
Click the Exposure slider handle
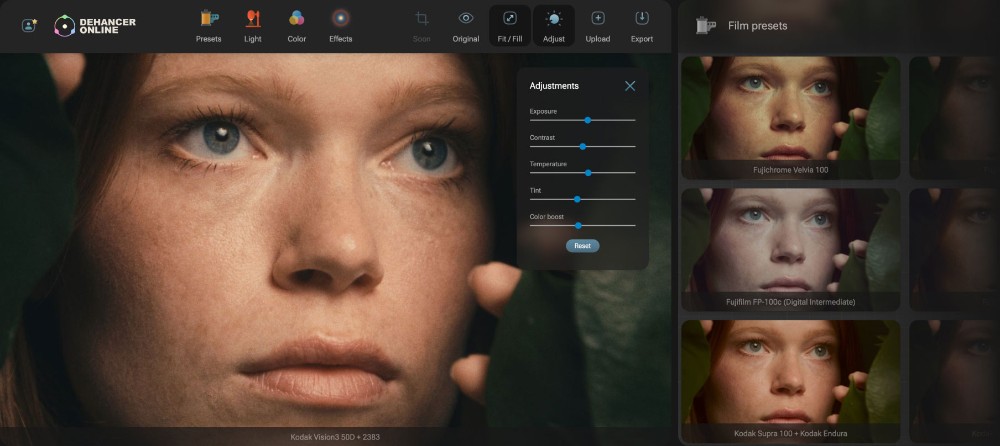[x=588, y=120]
